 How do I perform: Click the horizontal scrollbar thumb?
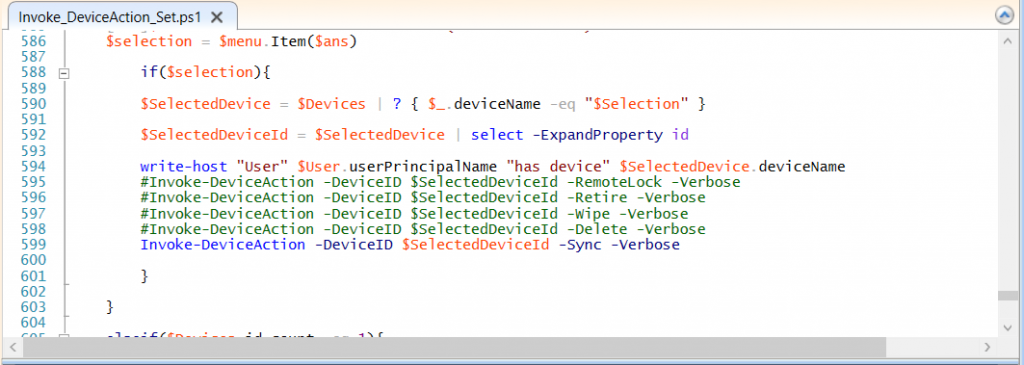click(454, 347)
